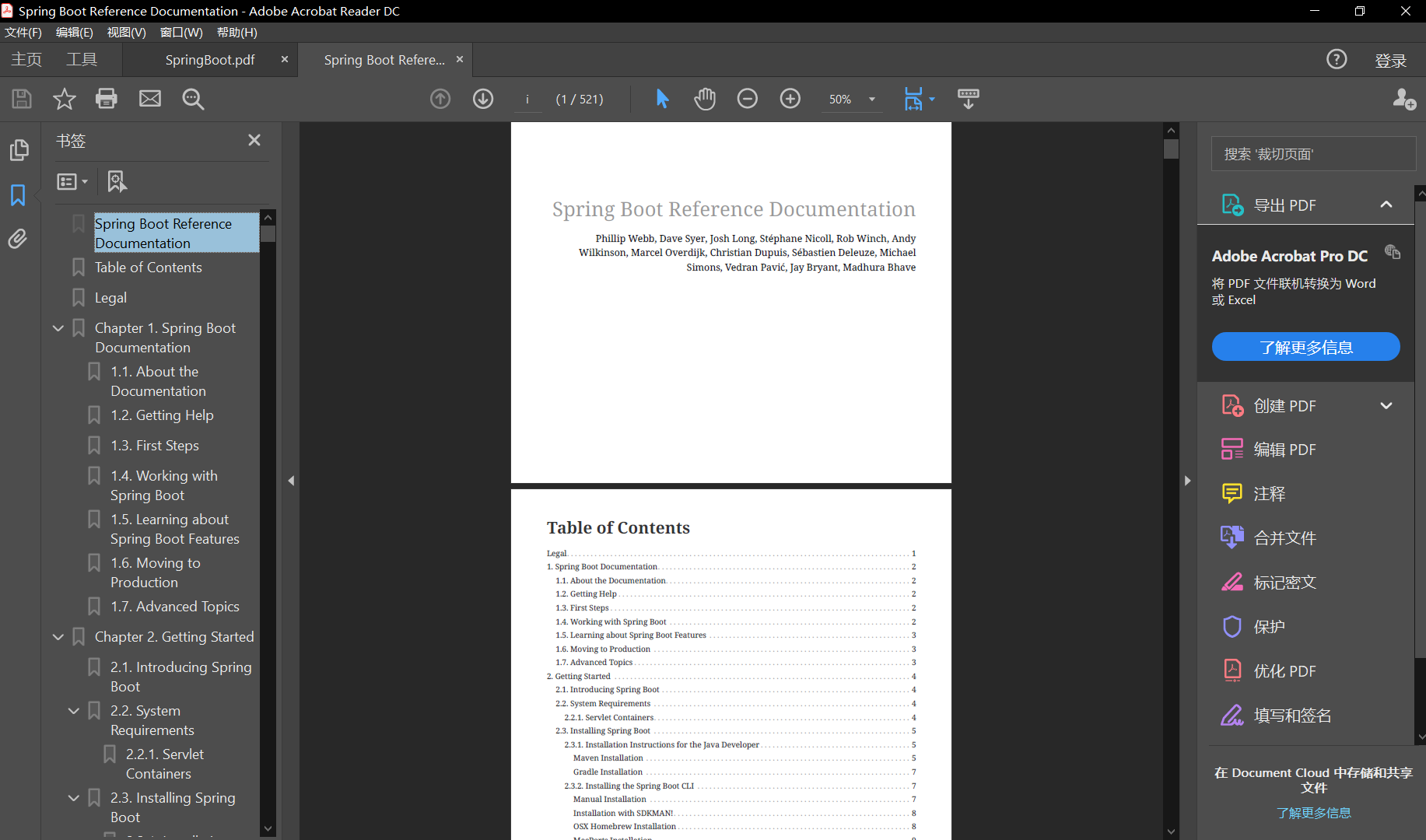Viewport: 1426px width, 840px height.
Task: Collapse the 导出 PDF section
Action: (1386, 205)
